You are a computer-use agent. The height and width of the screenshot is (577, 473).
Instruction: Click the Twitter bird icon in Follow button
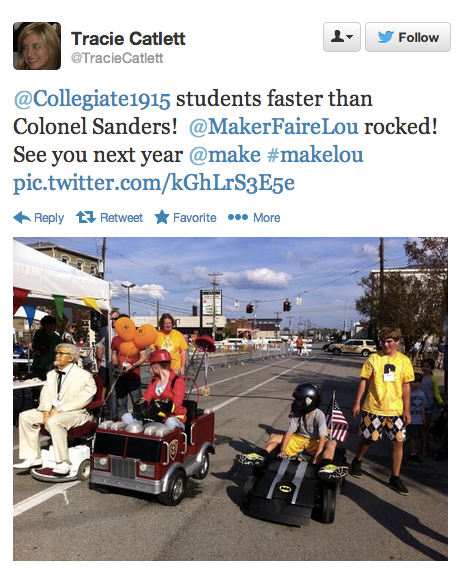[x=385, y=37]
